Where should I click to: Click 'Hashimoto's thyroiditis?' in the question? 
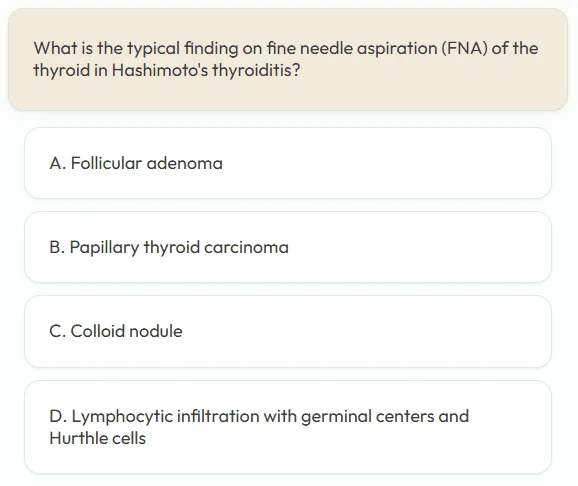[x=206, y=70]
